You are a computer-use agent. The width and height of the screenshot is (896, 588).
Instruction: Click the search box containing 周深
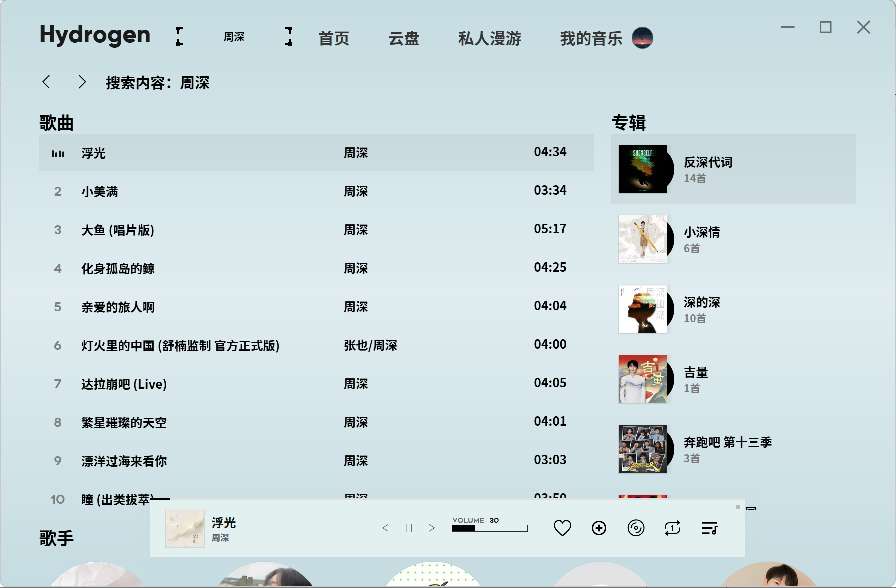pyautogui.click(x=234, y=37)
